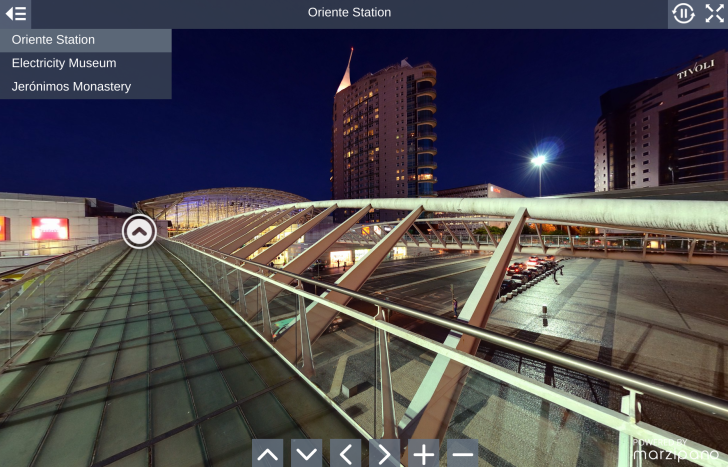This screenshot has width=728, height=467.
Task: Click the TIVOLI sign on the building
Action: pos(695,70)
